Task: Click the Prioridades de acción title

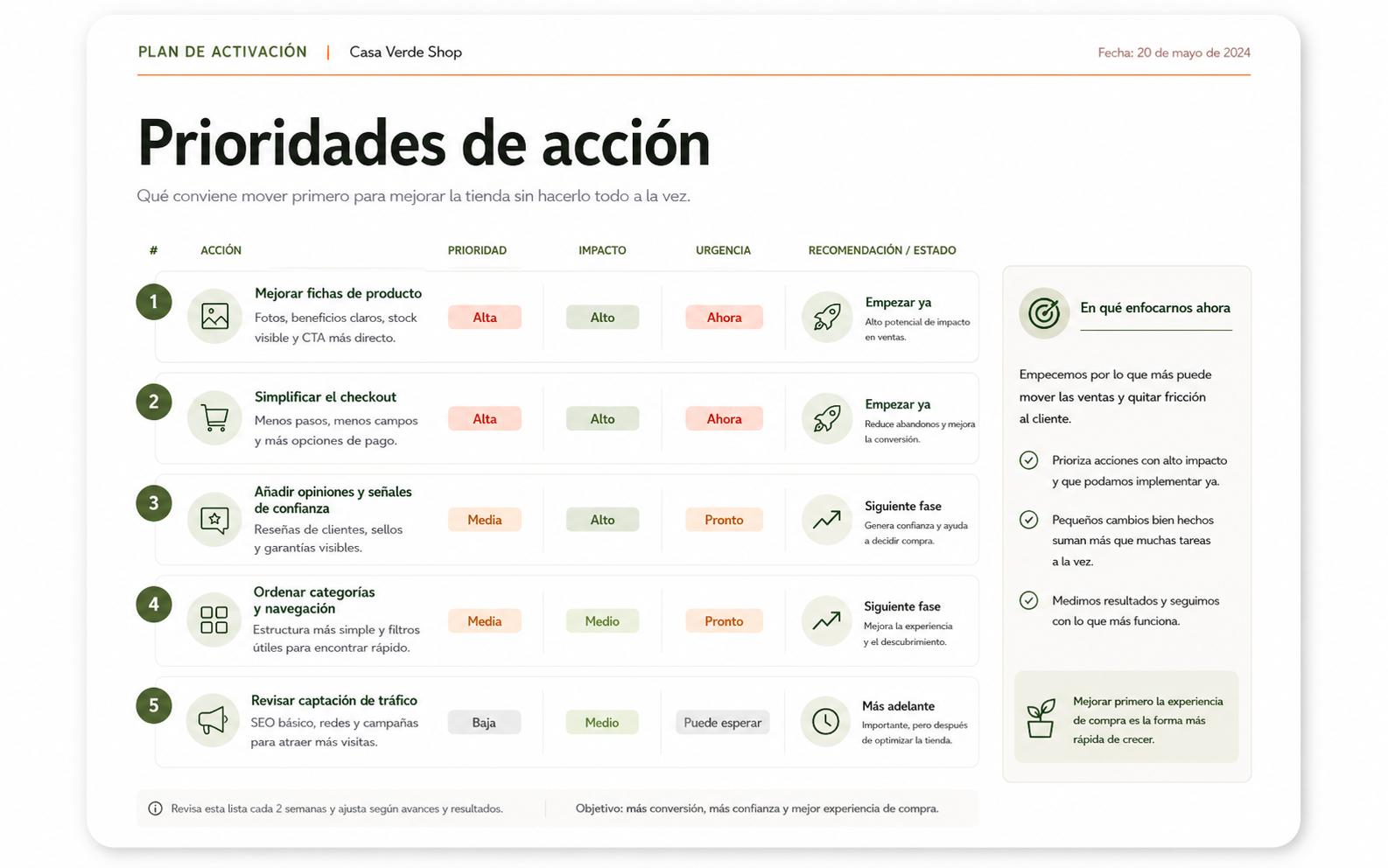Action: [x=424, y=143]
